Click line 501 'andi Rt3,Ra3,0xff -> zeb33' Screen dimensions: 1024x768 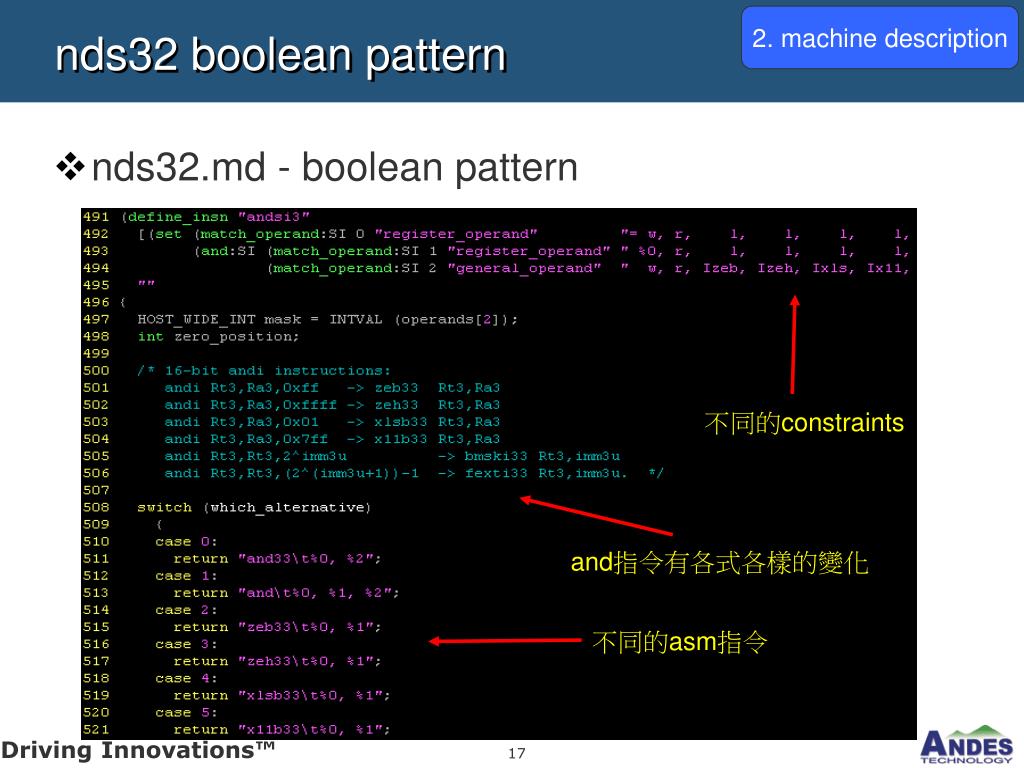[x=332, y=387]
